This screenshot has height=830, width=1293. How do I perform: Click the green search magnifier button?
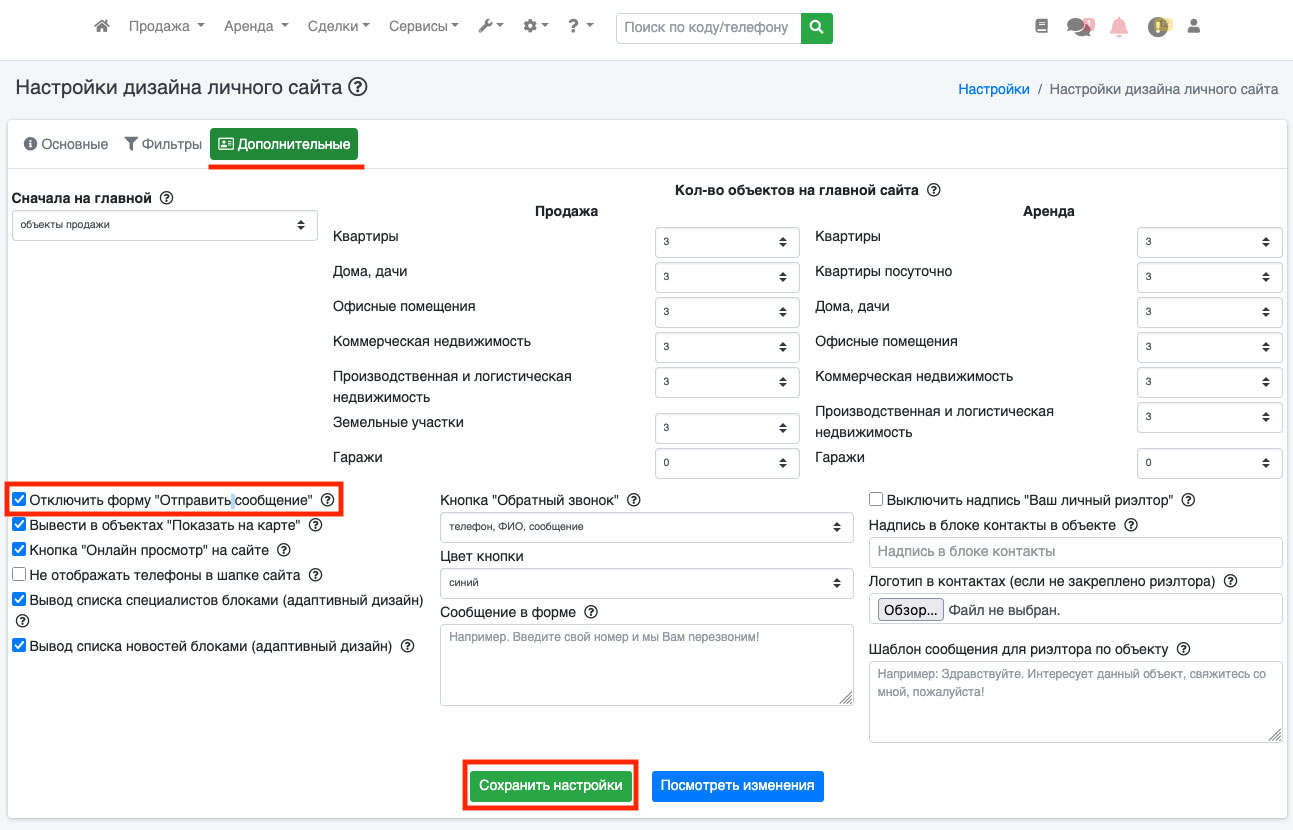(817, 27)
